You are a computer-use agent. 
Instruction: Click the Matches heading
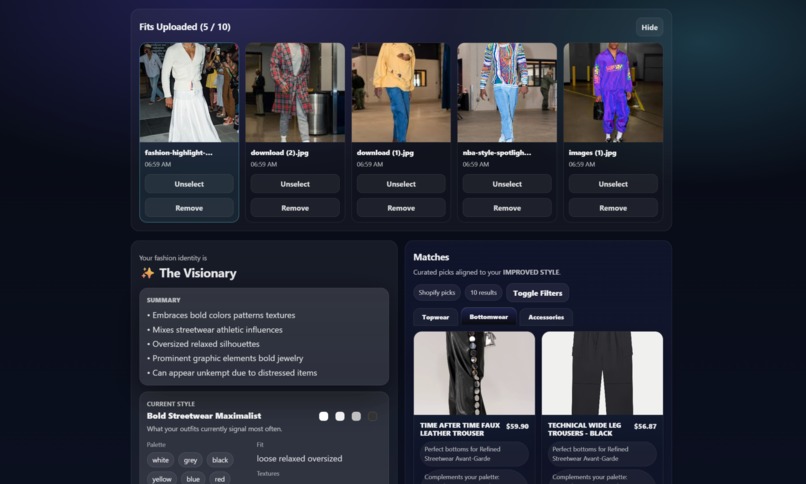431,257
